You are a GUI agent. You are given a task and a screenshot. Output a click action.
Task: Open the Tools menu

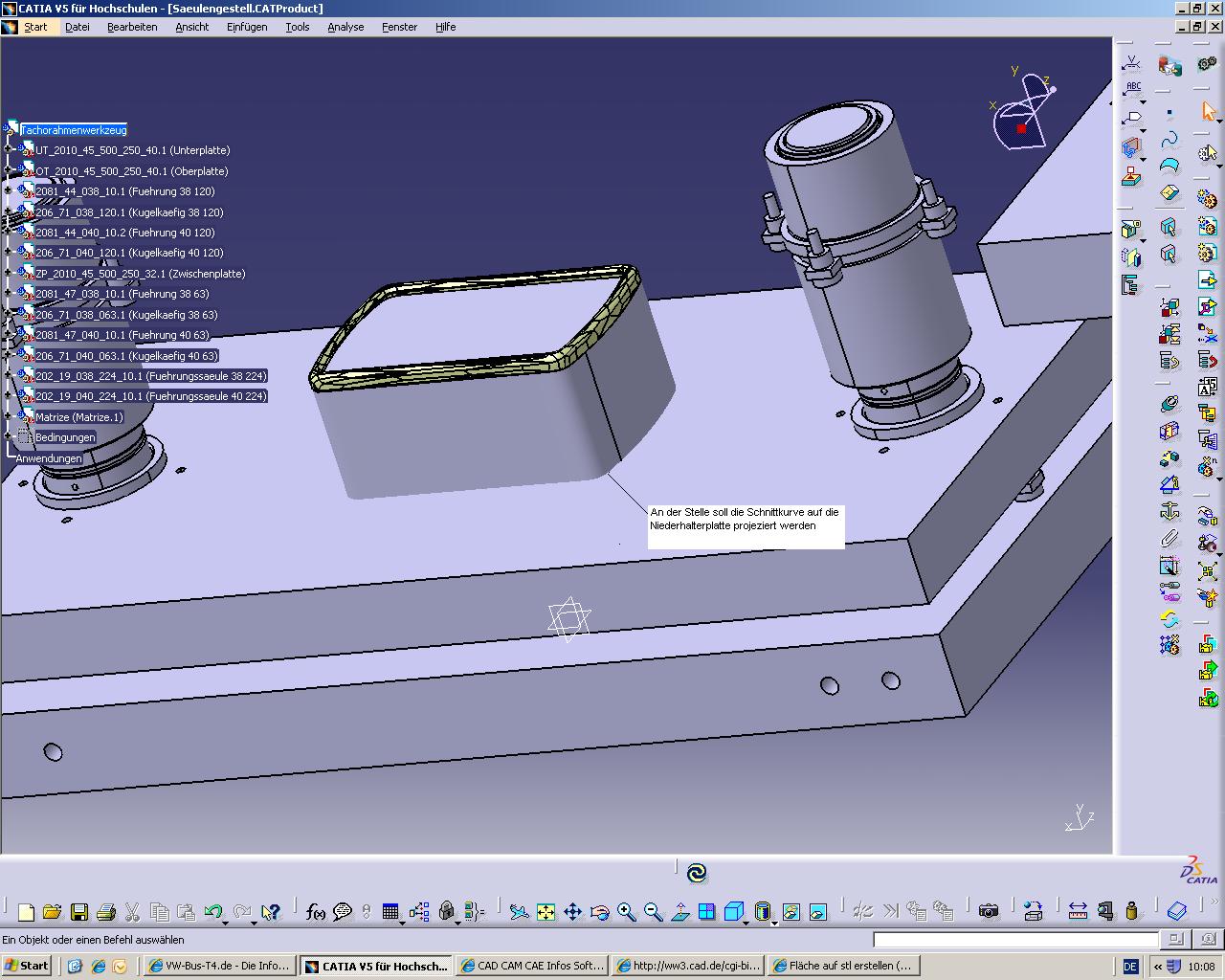(x=298, y=27)
